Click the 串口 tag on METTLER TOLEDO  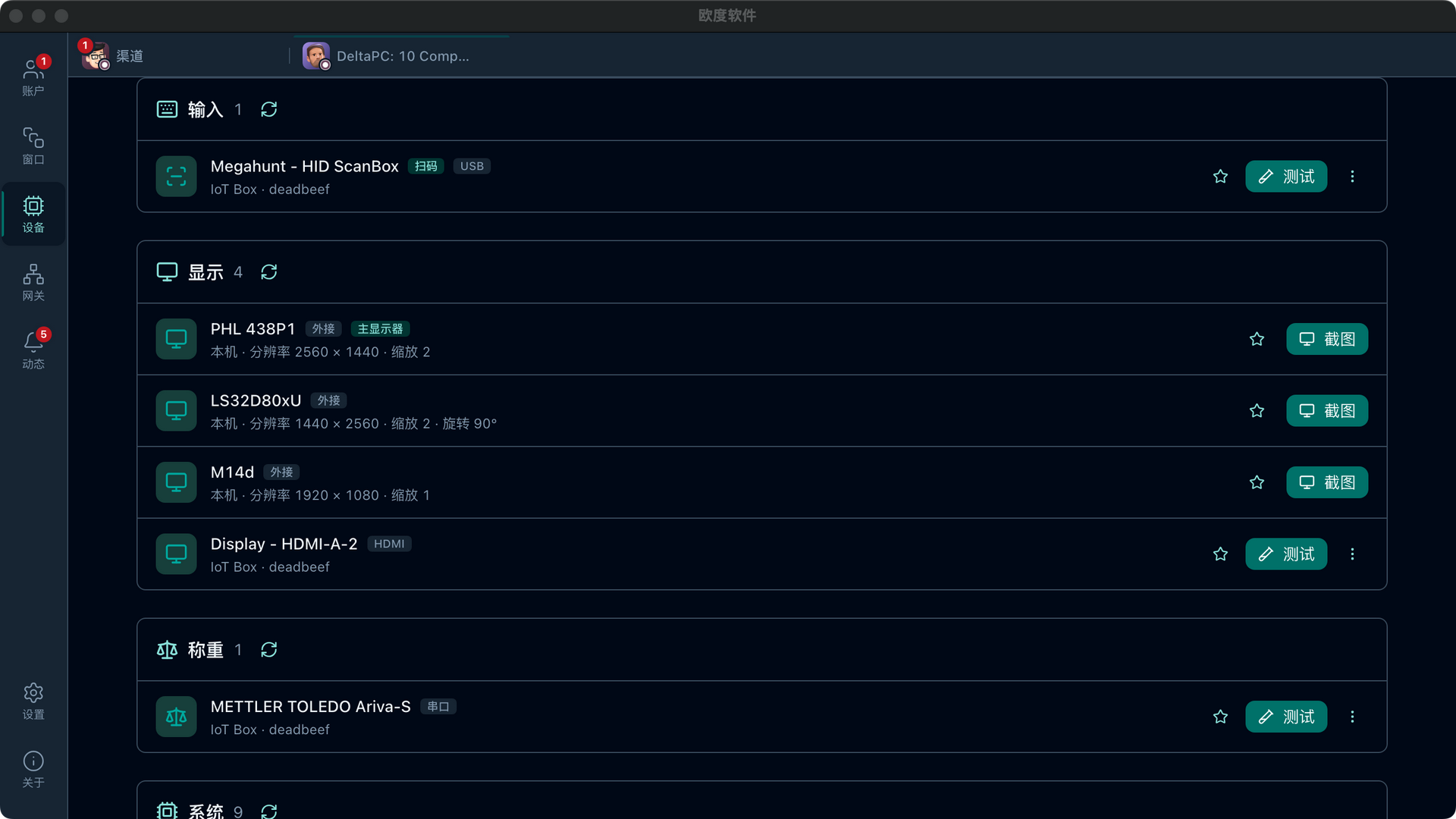click(438, 707)
